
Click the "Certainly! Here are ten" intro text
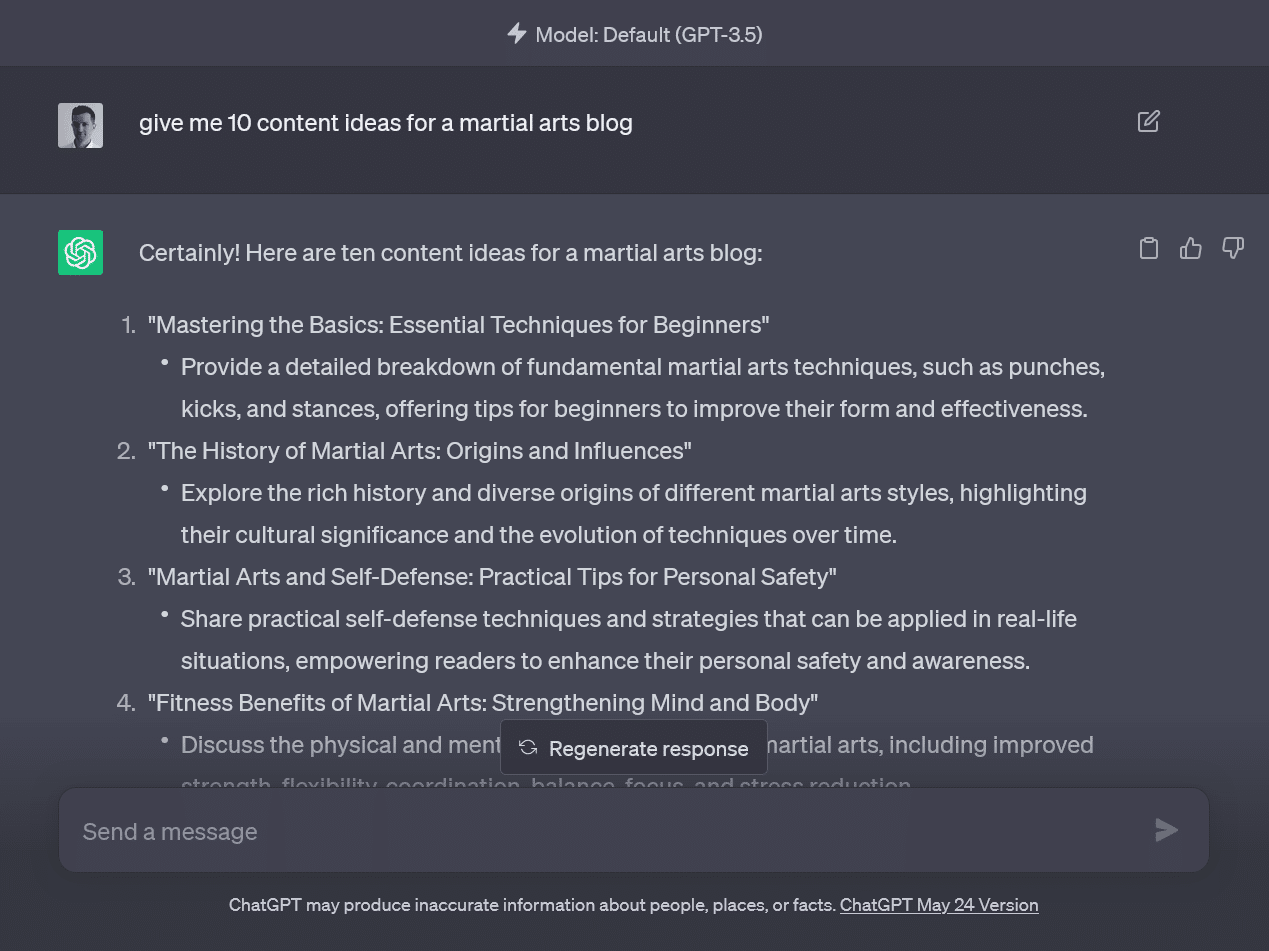coord(450,253)
